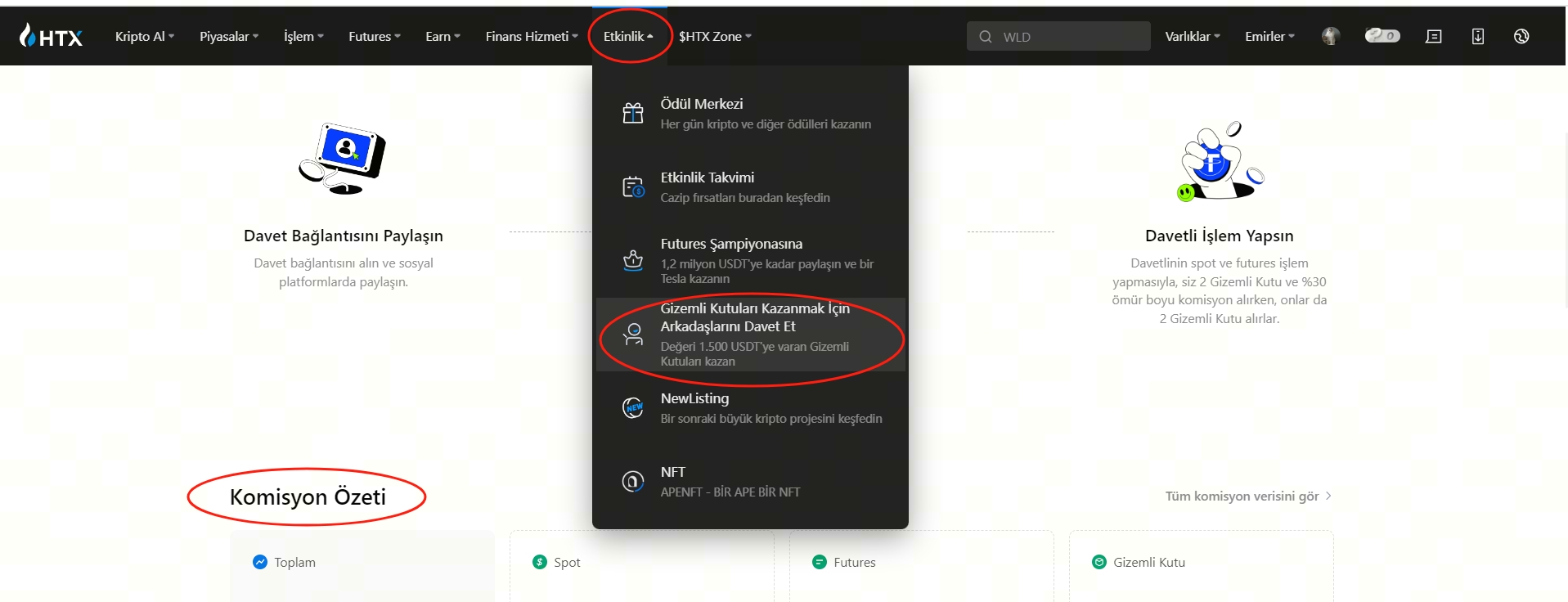Click the Toplam card icon
Screen dimensions: 1568x602
260,562
